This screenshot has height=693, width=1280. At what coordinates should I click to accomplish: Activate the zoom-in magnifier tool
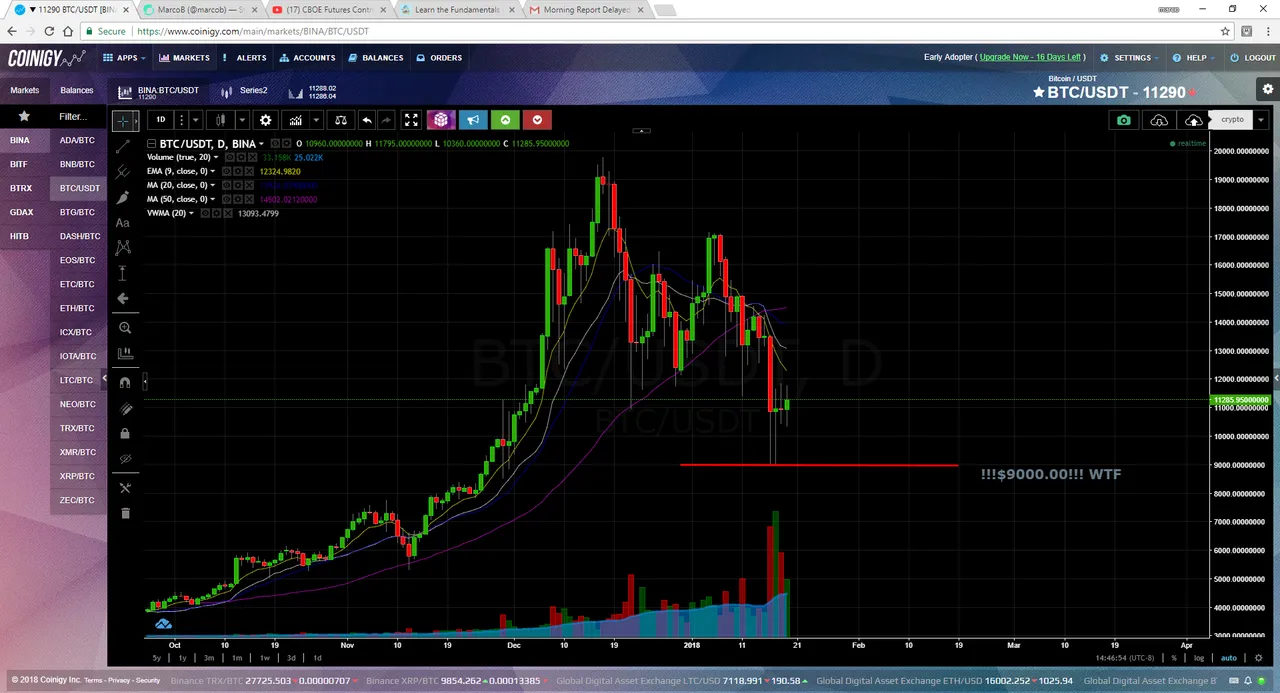point(124,328)
